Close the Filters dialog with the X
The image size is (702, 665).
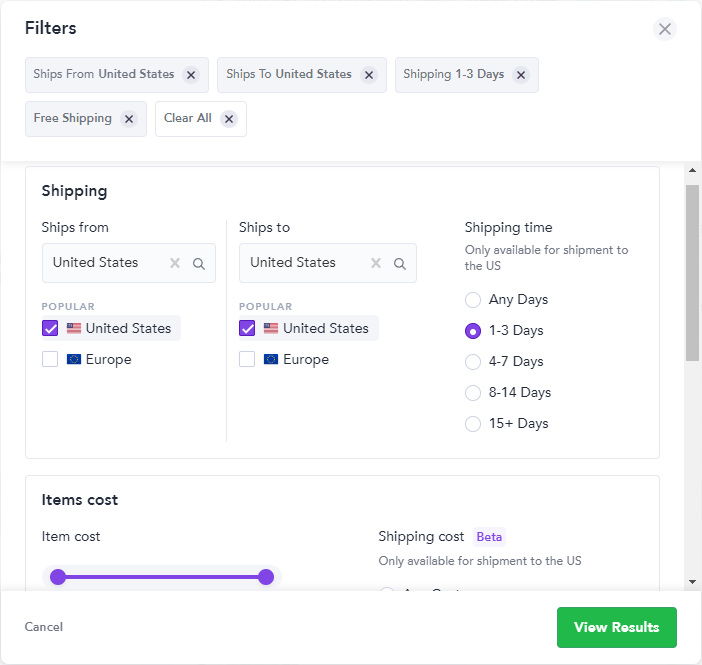(x=664, y=29)
